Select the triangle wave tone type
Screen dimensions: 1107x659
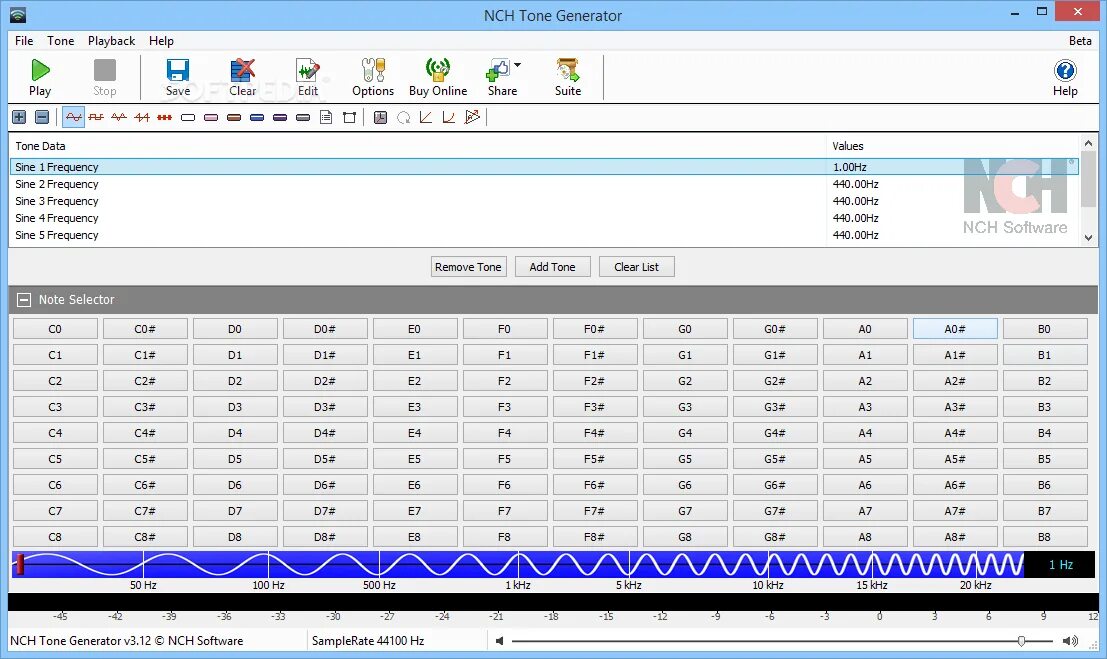tap(119, 117)
